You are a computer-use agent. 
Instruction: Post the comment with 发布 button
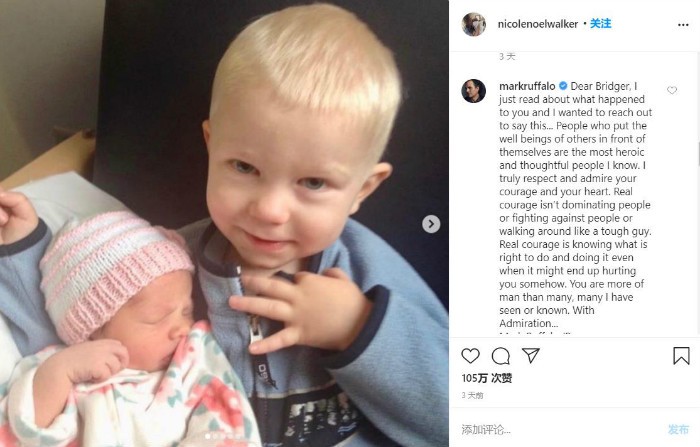(678, 430)
